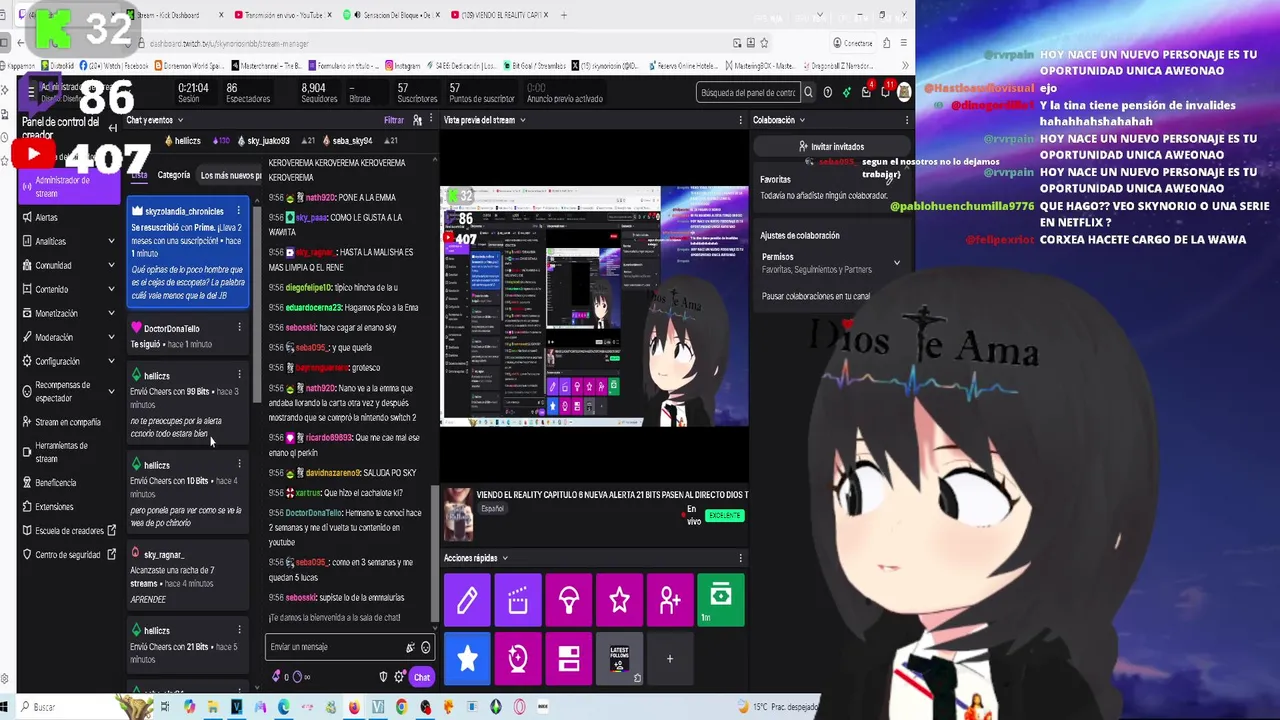Expand the Monetización sidebar section
Viewport: 1280px width, 720px height.
click(x=111, y=313)
